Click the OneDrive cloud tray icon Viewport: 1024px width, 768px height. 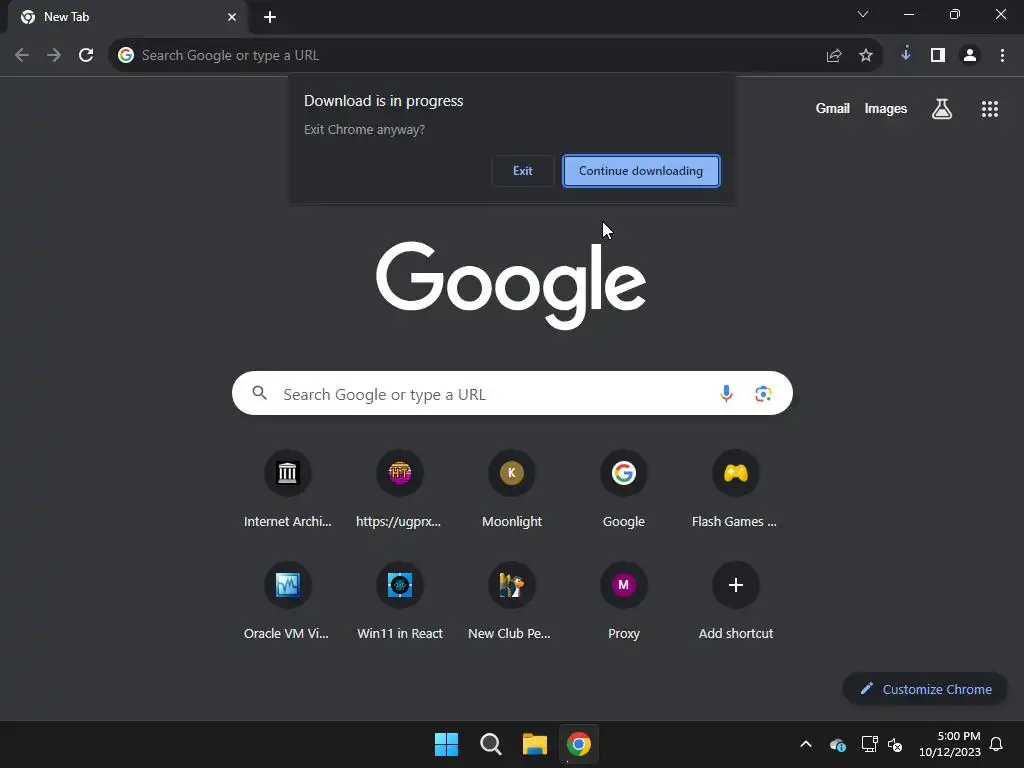(837, 744)
